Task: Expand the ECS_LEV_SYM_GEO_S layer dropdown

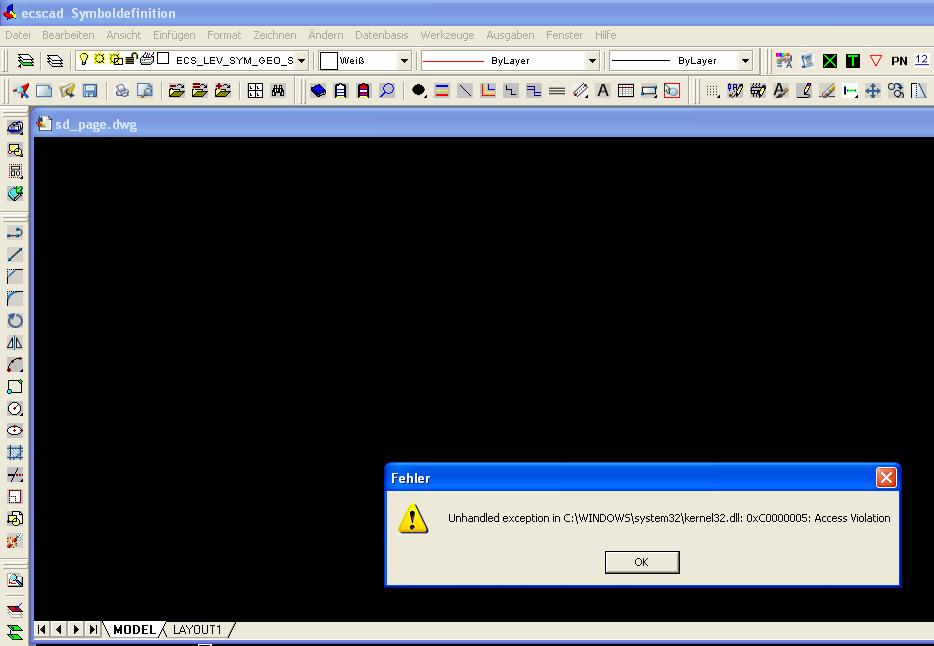Action: coord(301,61)
